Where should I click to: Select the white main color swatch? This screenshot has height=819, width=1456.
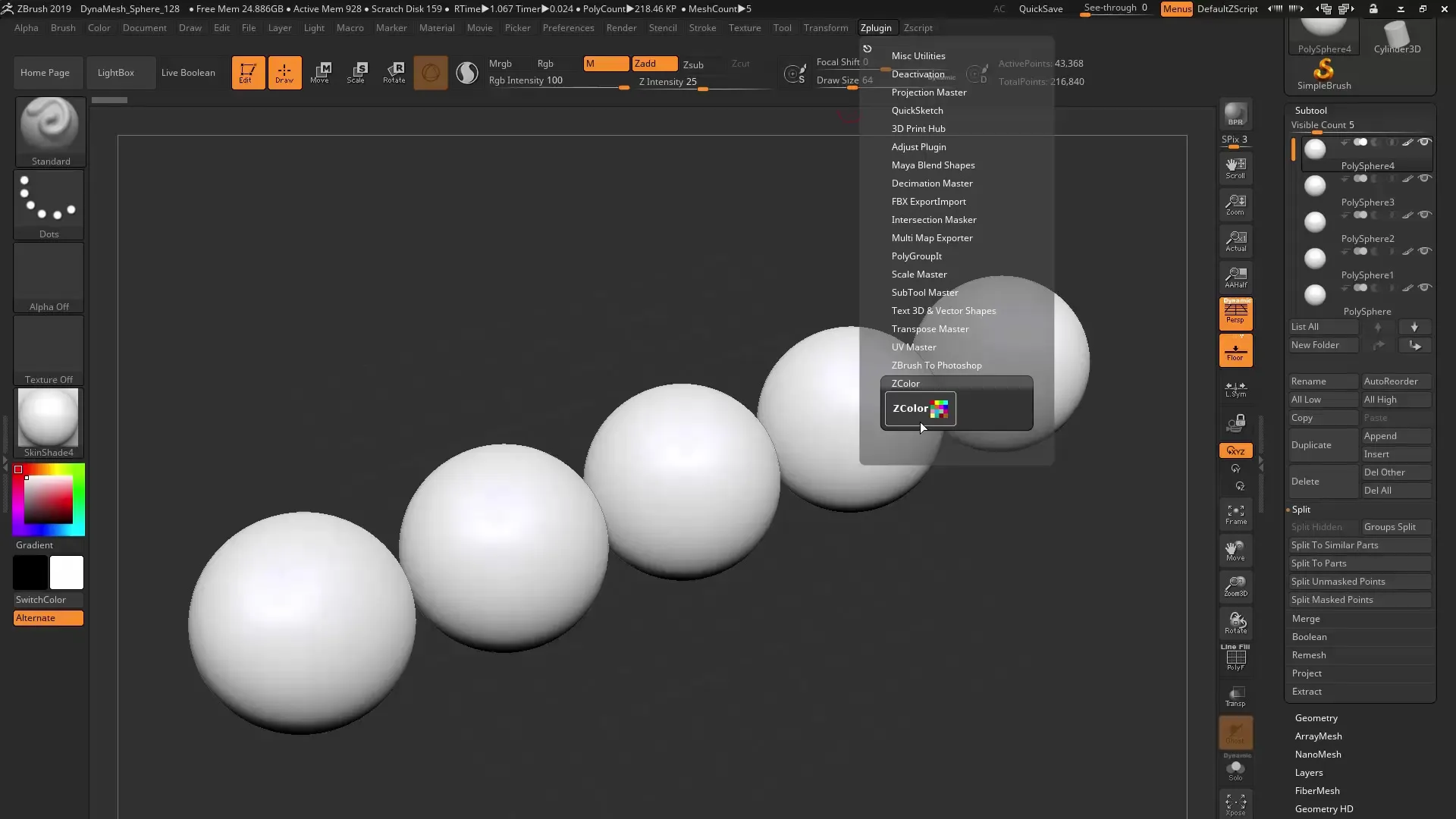pos(67,573)
